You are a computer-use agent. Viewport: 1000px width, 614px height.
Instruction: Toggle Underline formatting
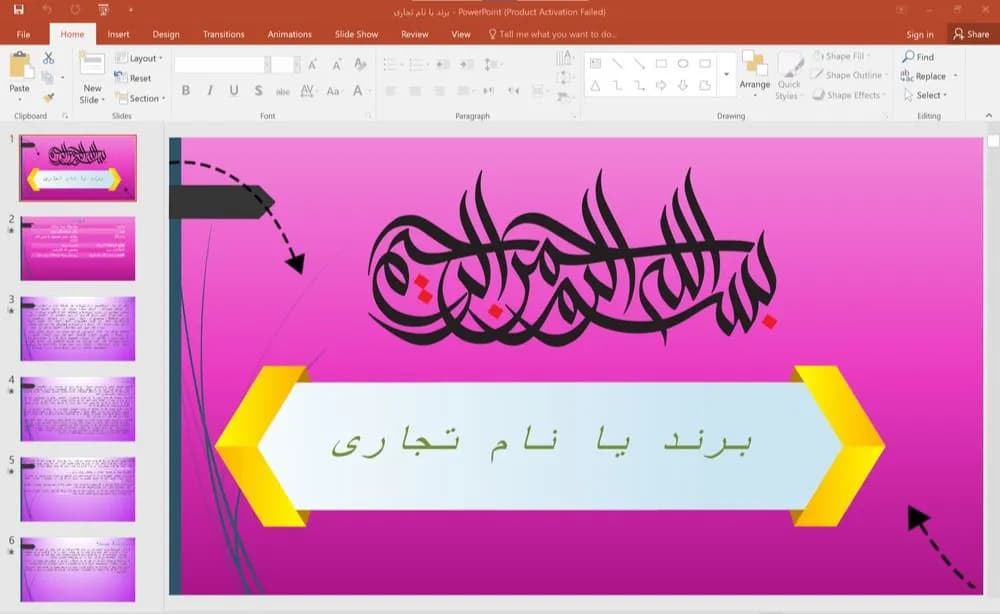(x=234, y=91)
